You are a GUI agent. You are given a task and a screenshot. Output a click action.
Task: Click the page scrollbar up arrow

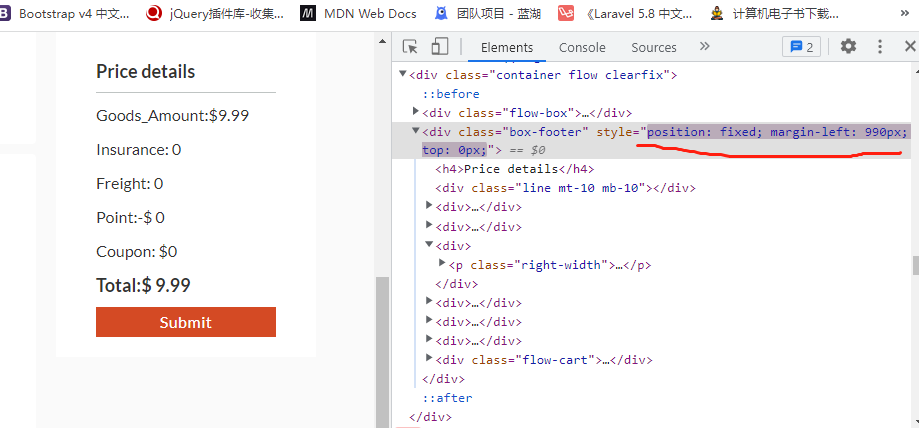383,41
